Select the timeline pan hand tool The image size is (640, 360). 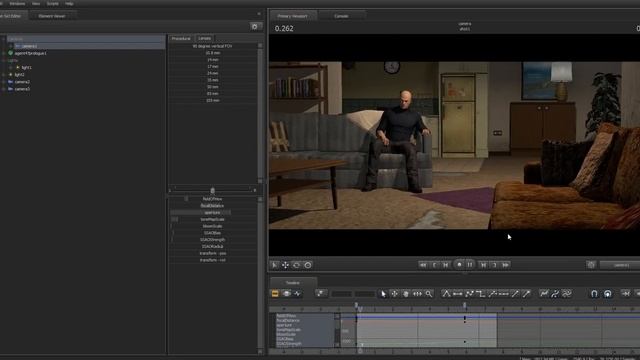tap(406, 294)
